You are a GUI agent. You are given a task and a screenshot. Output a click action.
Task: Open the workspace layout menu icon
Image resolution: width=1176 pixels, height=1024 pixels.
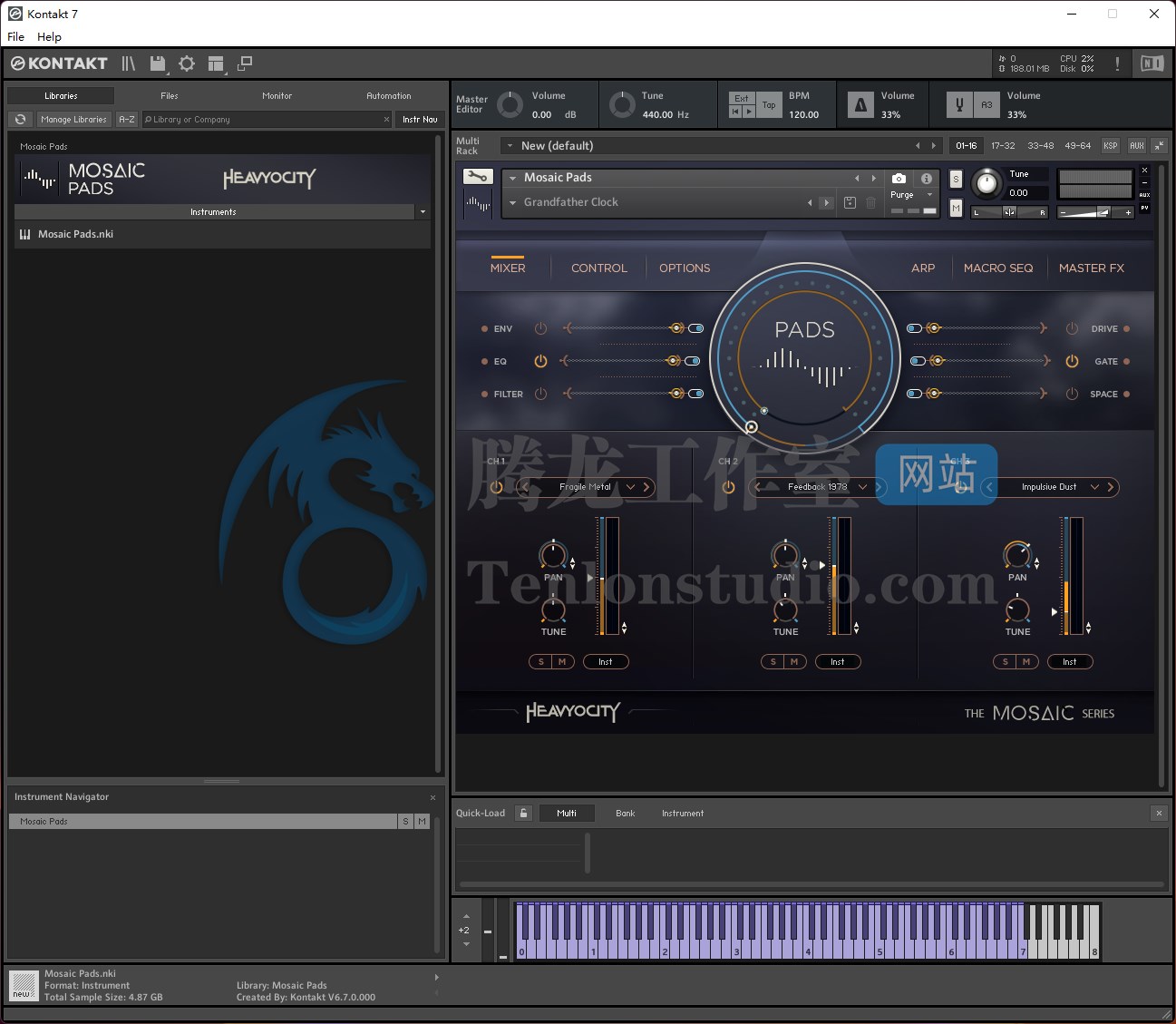[x=216, y=63]
